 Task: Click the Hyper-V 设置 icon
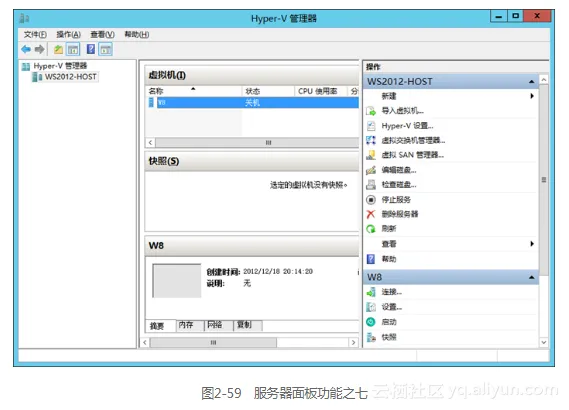pyautogui.click(x=371, y=126)
